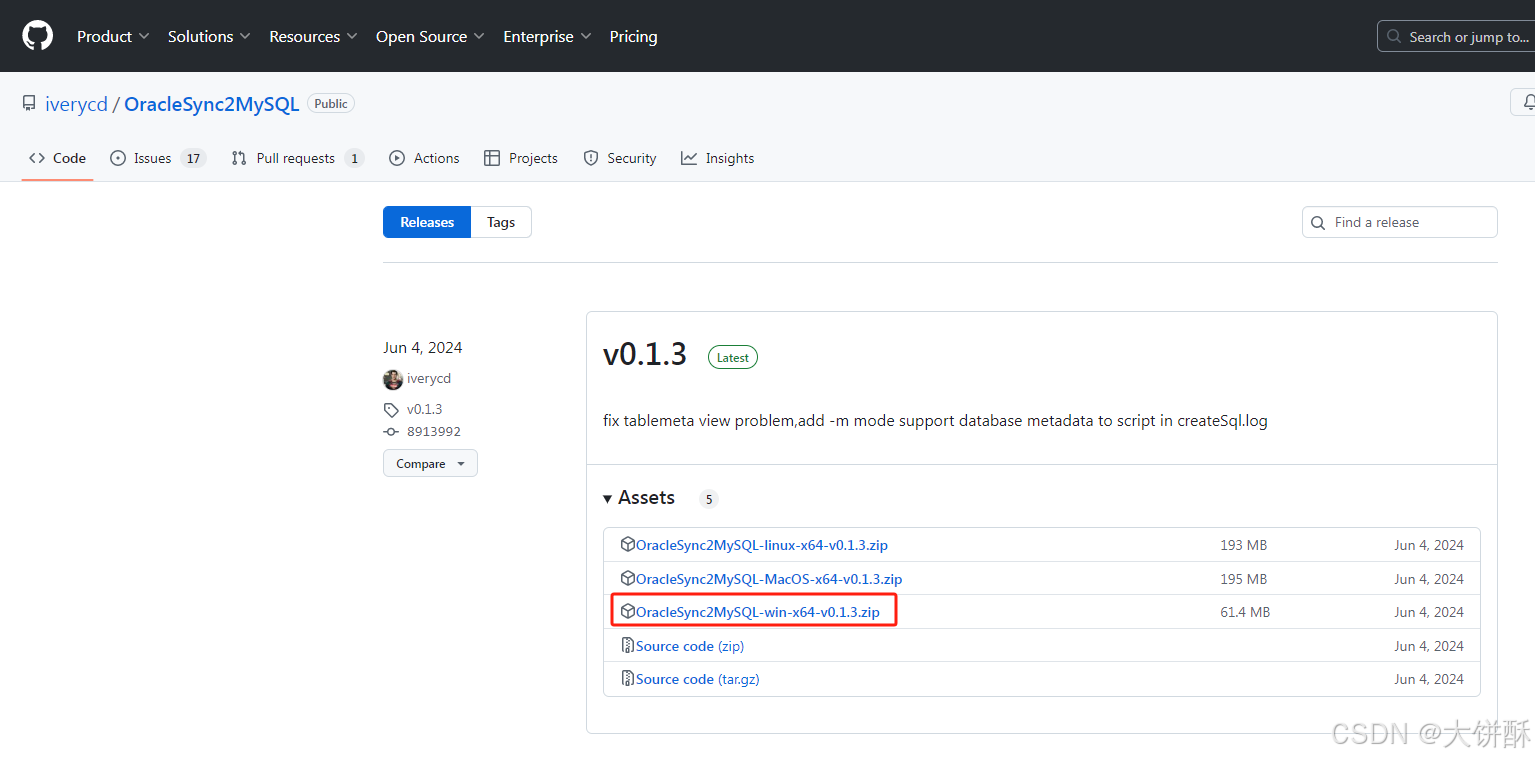Click the Code tab icon
Screen dimensions: 1535x760
click(37, 158)
